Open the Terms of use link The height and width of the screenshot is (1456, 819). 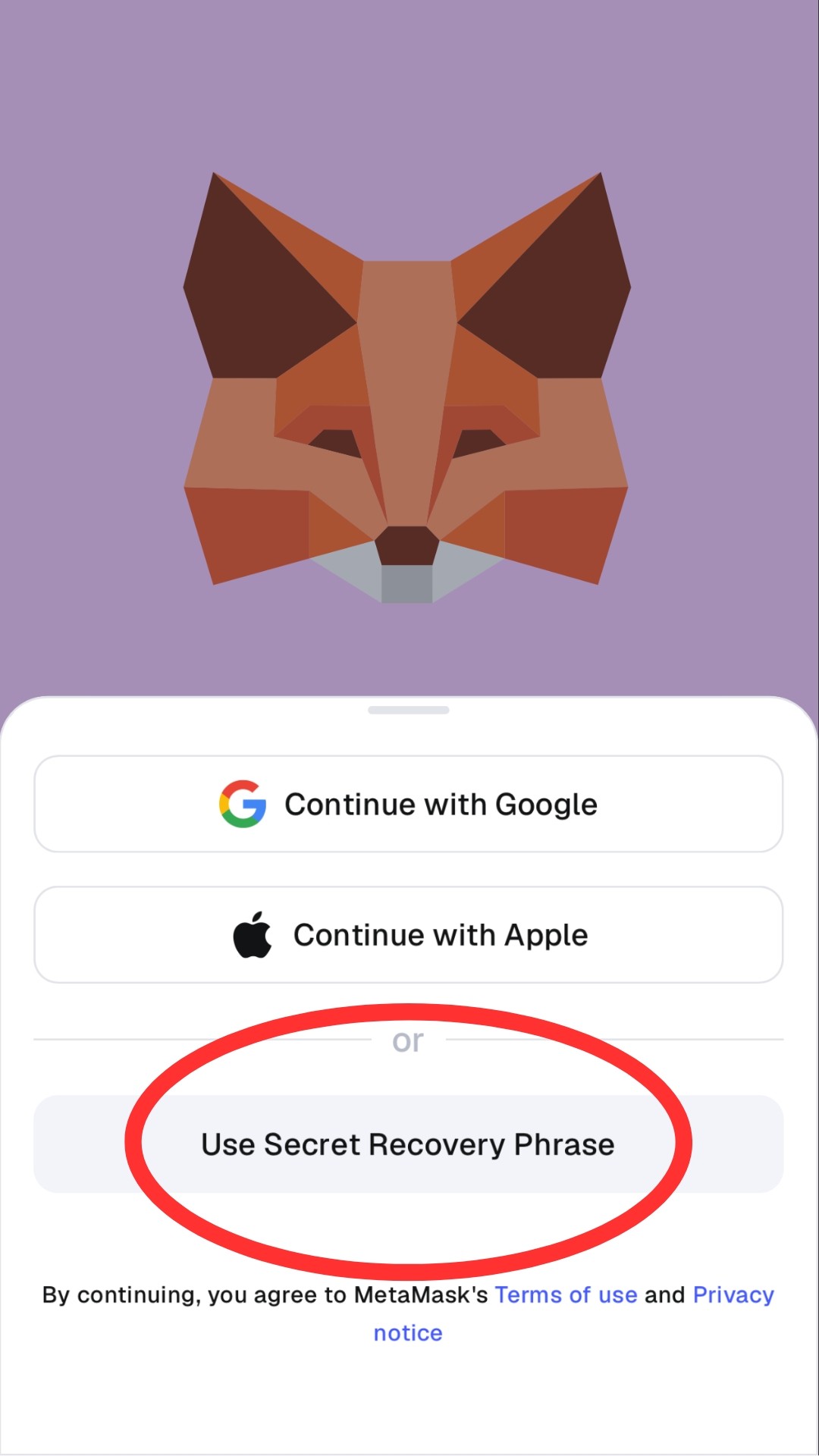566,1294
